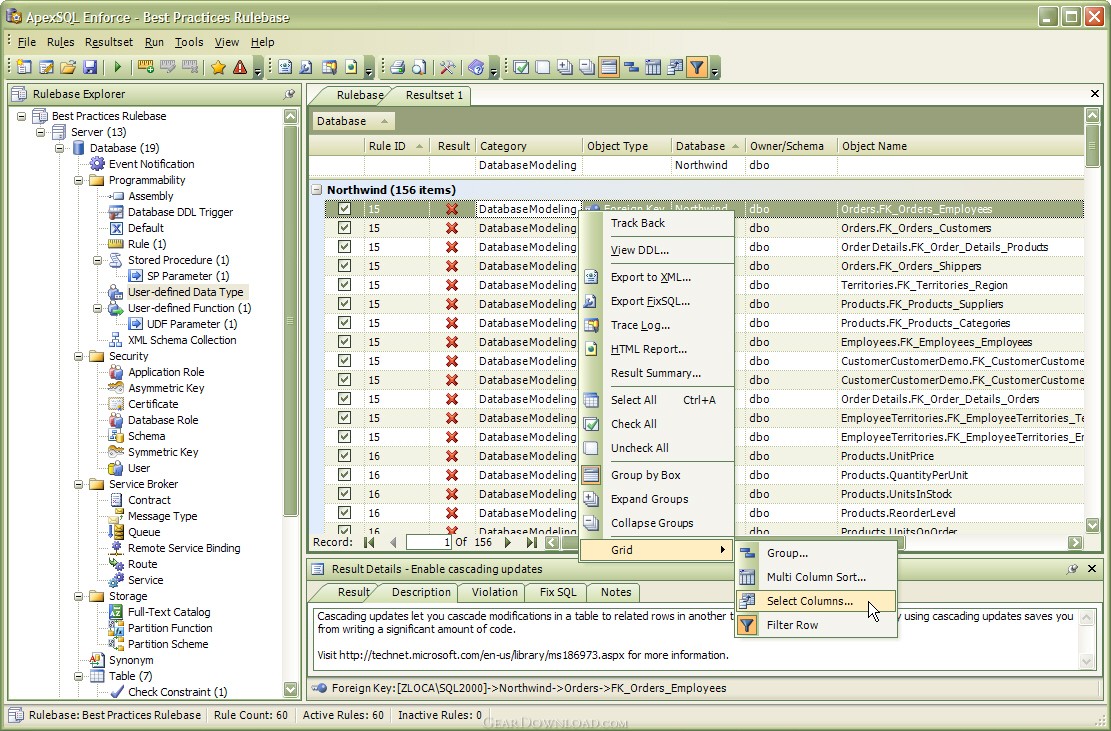Go to the next record

click(x=507, y=543)
